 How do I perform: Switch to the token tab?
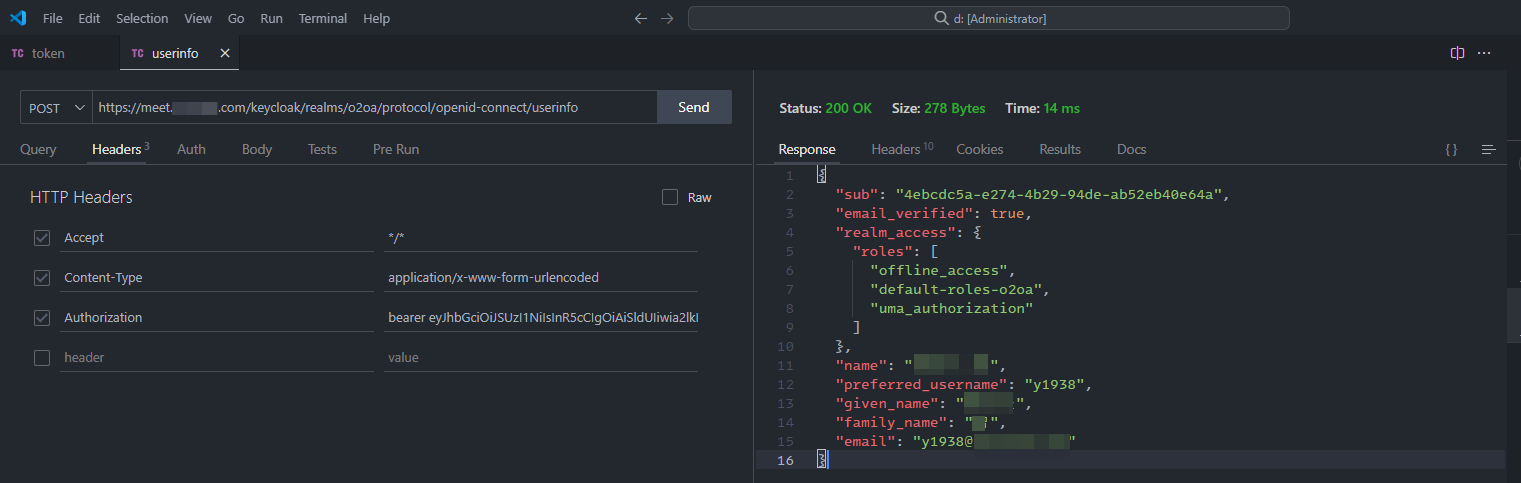pyautogui.click(x=47, y=53)
